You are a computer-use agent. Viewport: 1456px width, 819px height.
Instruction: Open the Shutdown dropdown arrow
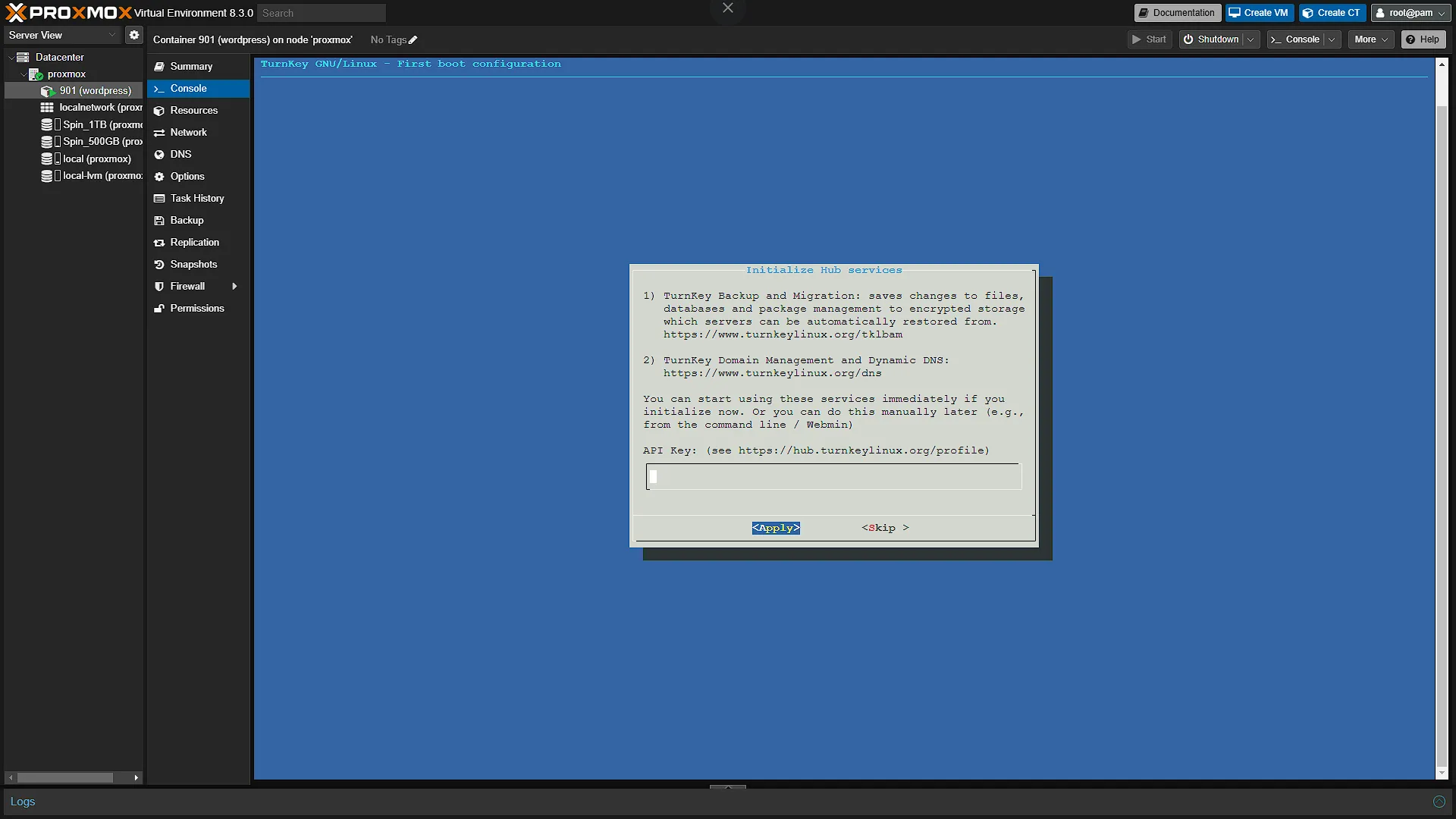pyautogui.click(x=1250, y=39)
